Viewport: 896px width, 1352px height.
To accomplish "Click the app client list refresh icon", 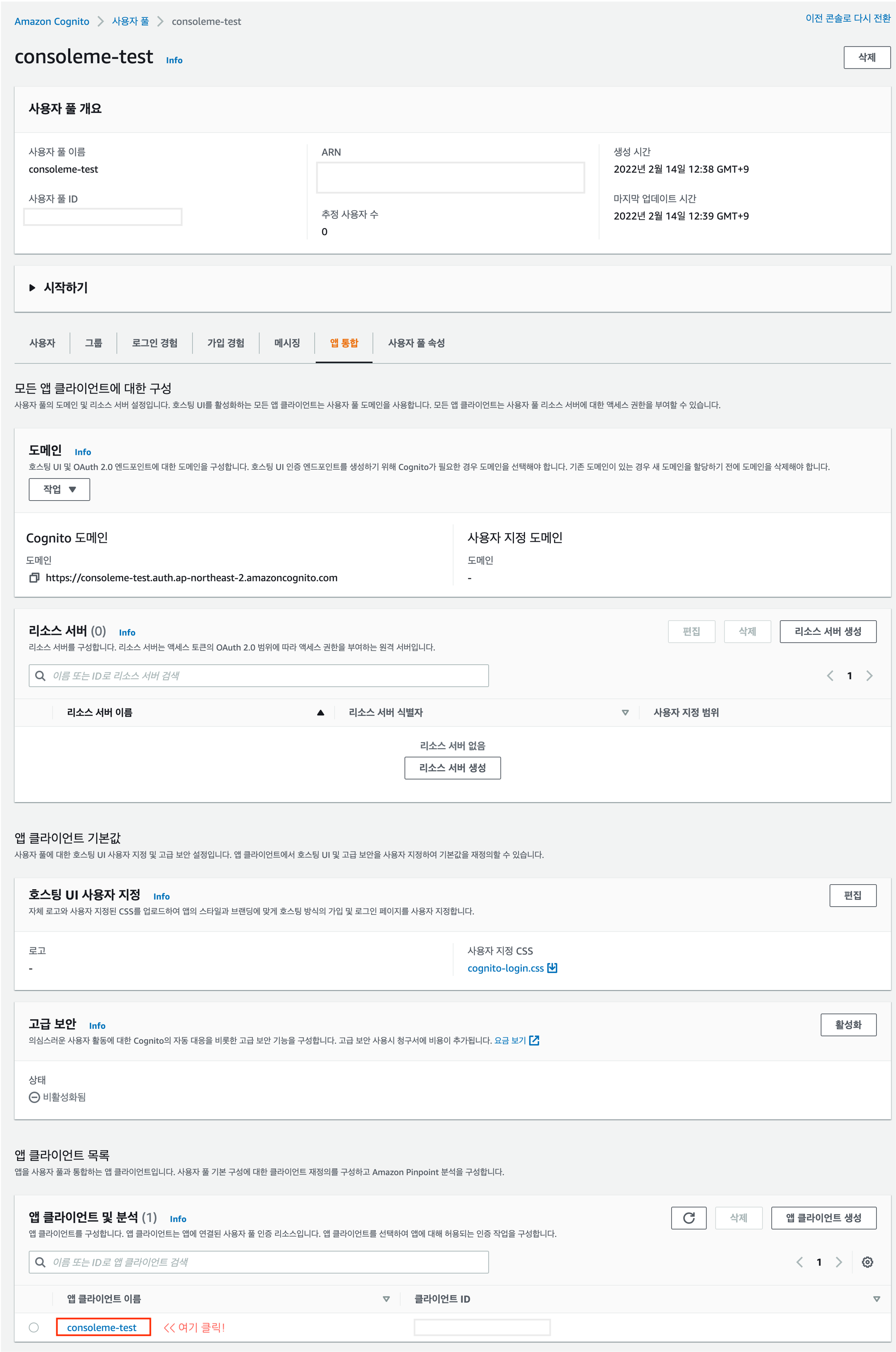I will coord(689,1218).
